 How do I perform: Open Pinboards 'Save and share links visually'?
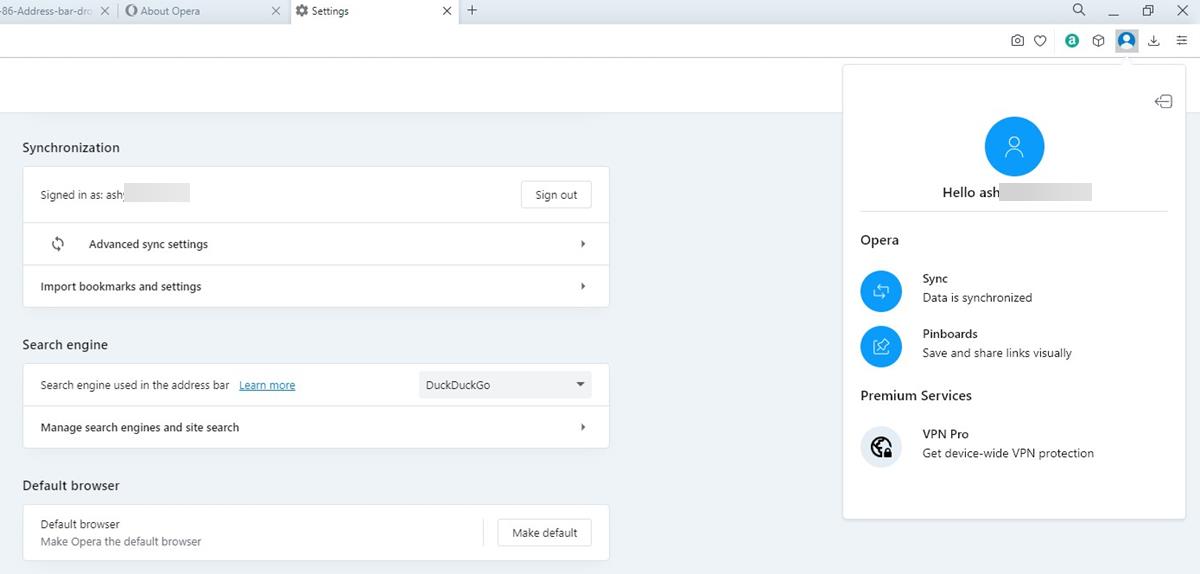(x=997, y=353)
